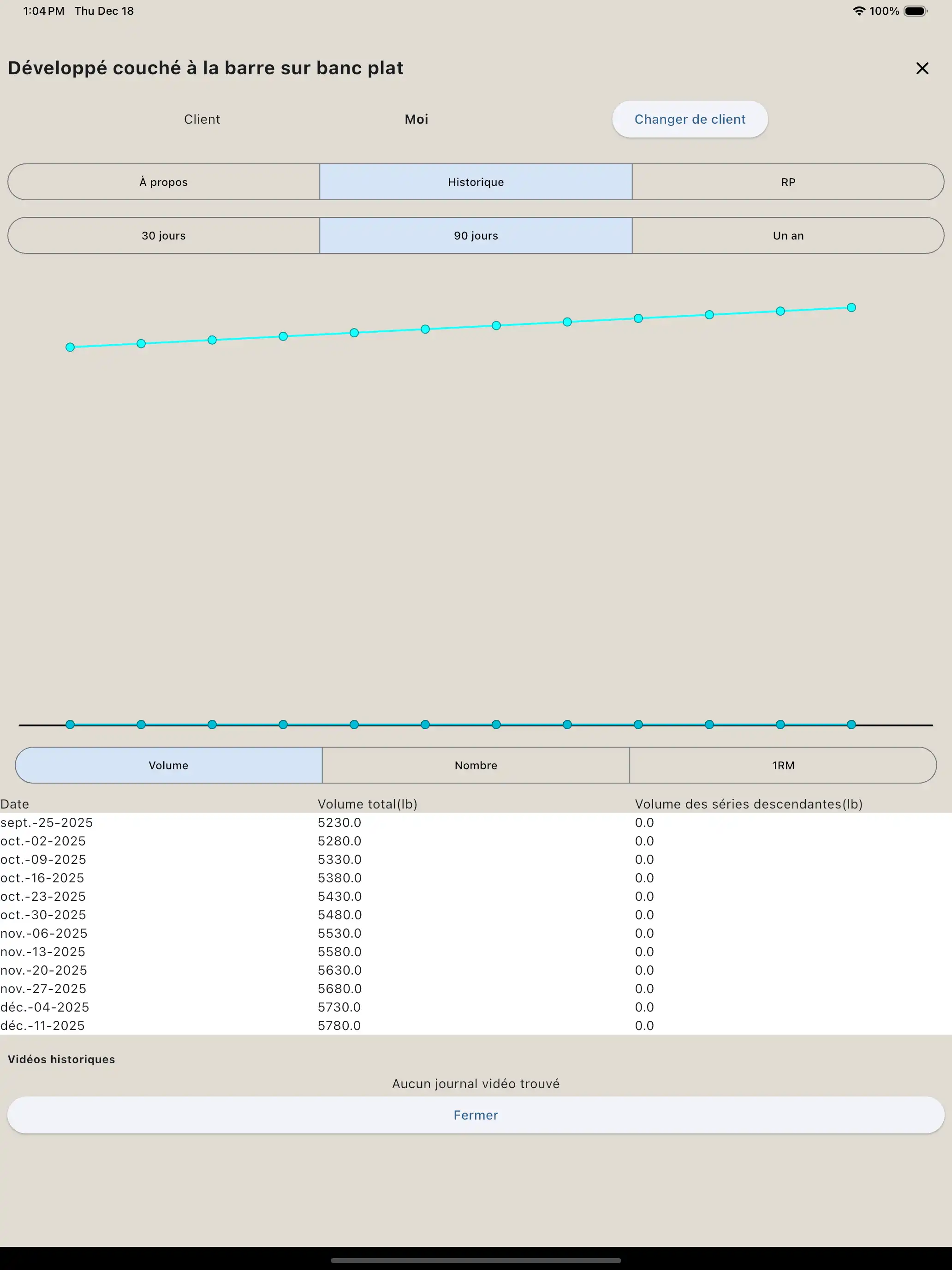Click the Historique tab
Image resolution: width=952 pixels, height=1270 pixels.
point(475,182)
